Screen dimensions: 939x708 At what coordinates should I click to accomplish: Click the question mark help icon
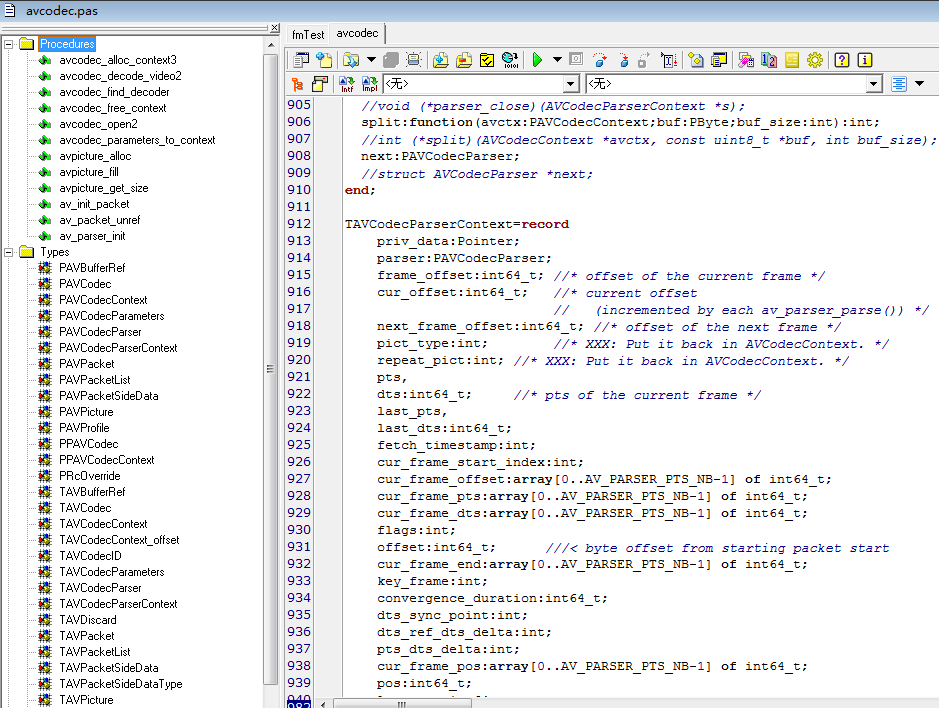[842, 60]
